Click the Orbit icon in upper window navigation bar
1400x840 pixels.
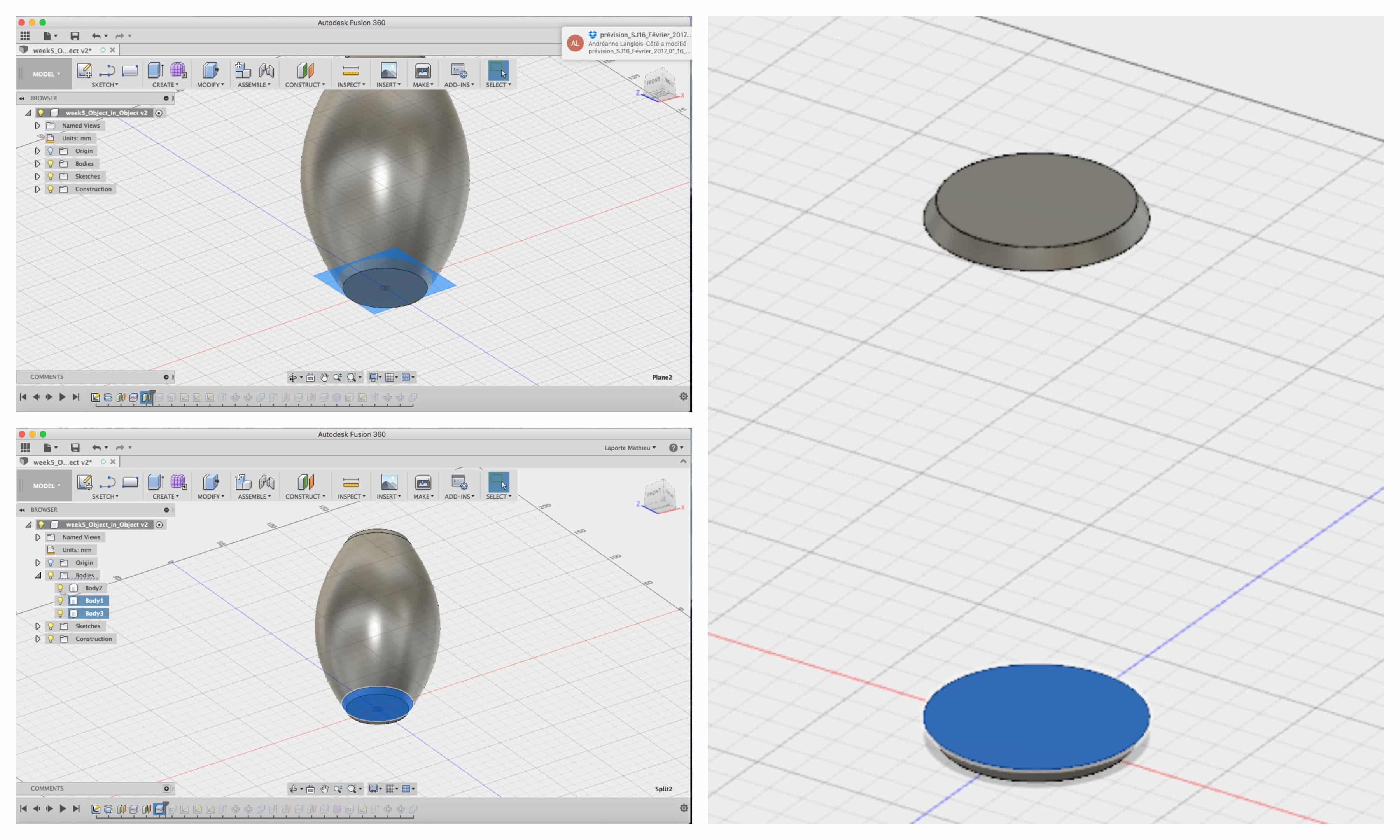292,377
